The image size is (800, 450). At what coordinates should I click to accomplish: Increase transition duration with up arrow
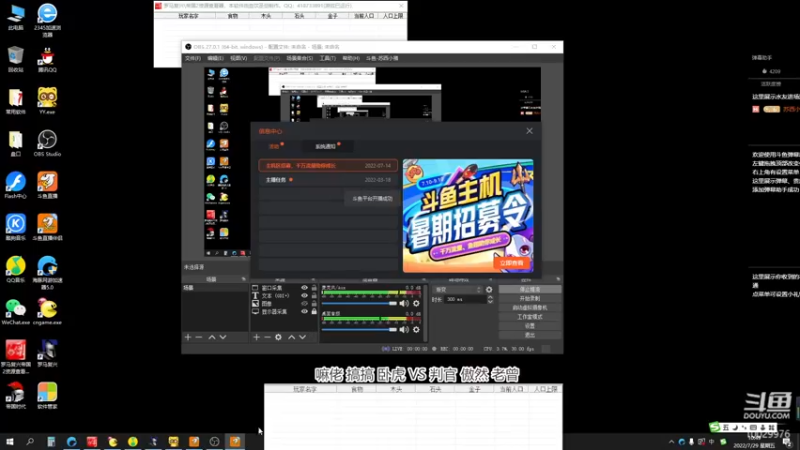click(490, 297)
